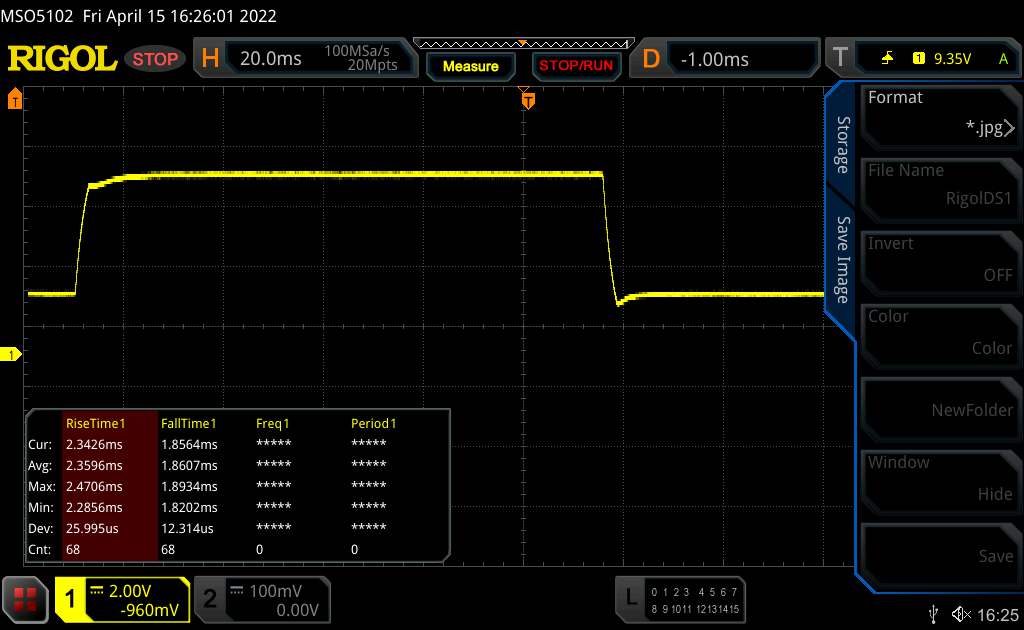Toggle the Invert OFF option
This screenshot has width=1024, height=630.
click(x=940, y=261)
